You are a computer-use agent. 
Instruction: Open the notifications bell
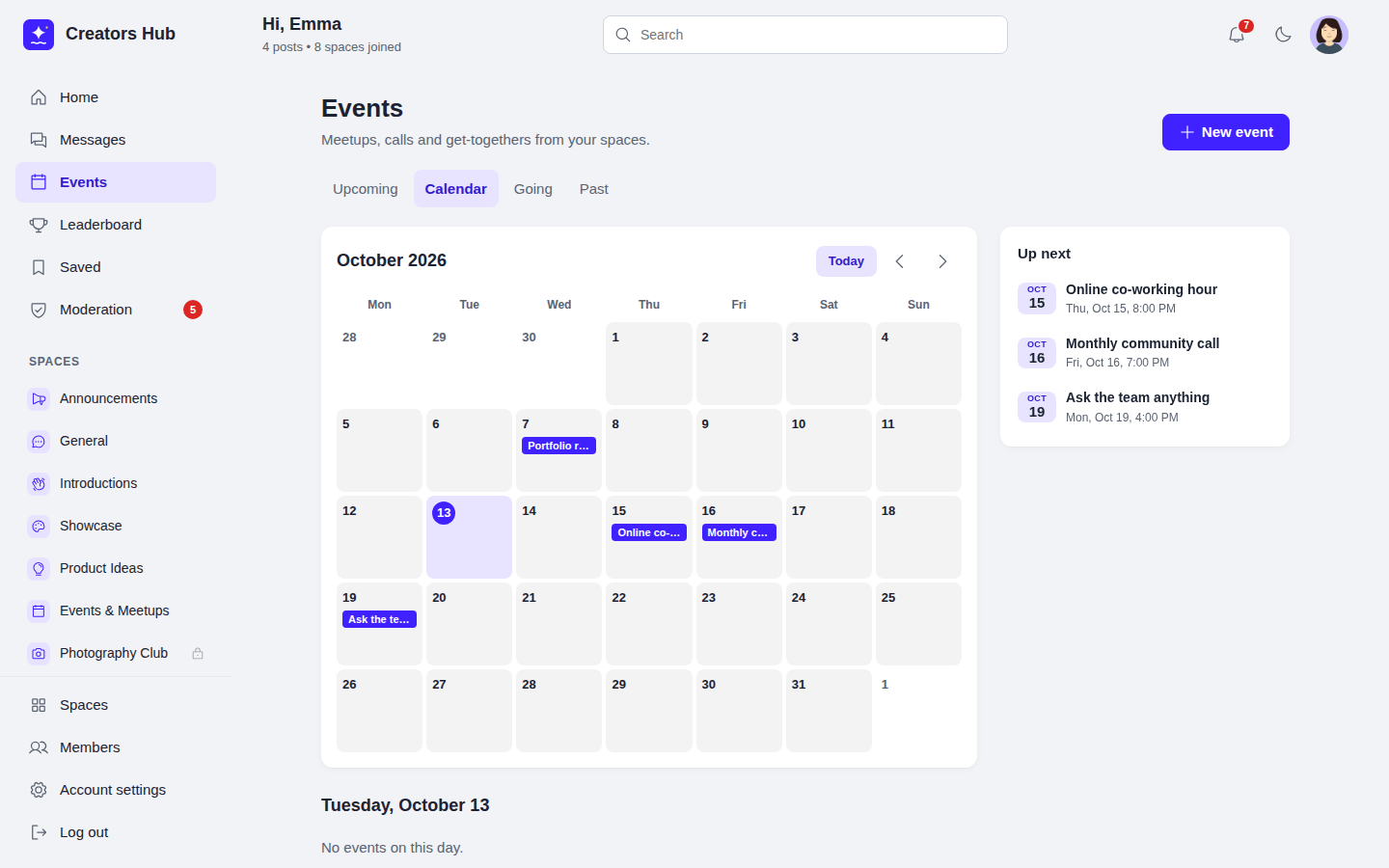point(1237,35)
